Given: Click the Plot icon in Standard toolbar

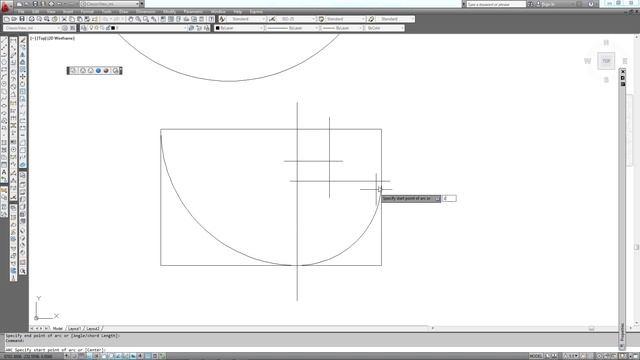Looking at the screenshot, I should 31,19.
